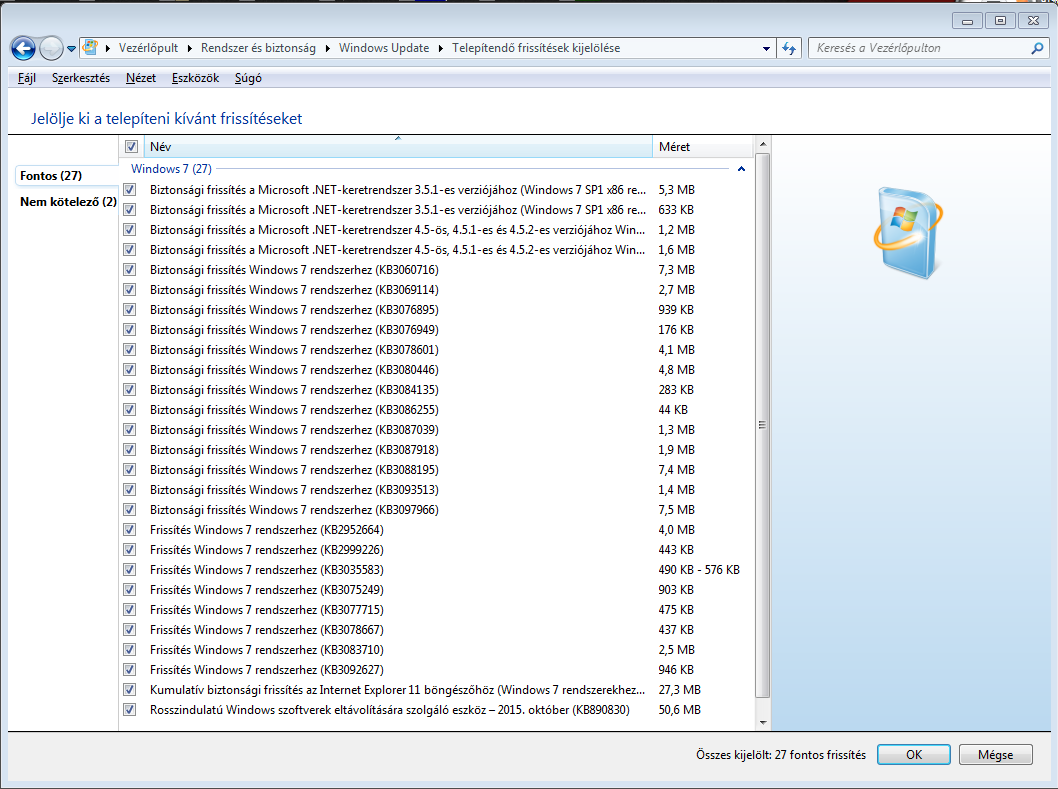The width and height of the screenshot is (1058, 789).
Task: Click the refresh icon beside address bar
Action: [x=789, y=48]
